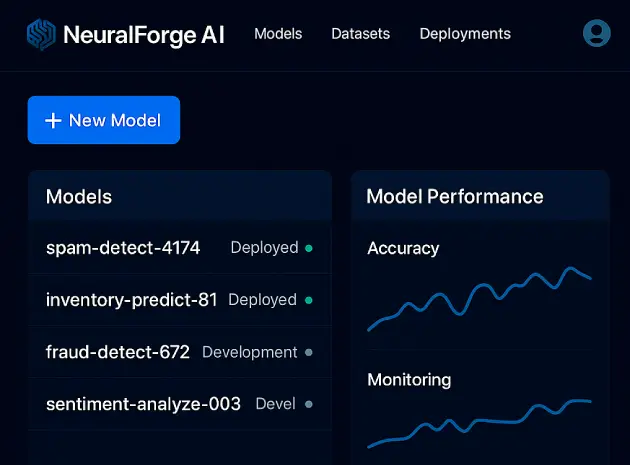Create a model with New Model button
Viewport: 630px width, 465px height.
pos(104,120)
